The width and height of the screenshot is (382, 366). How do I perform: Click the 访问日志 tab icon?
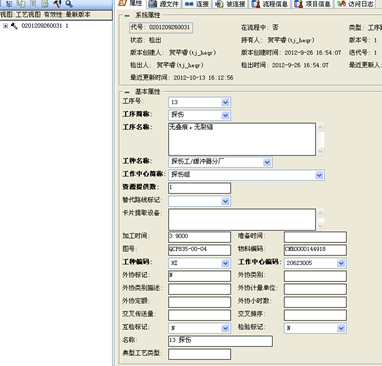pyautogui.click(x=341, y=4)
